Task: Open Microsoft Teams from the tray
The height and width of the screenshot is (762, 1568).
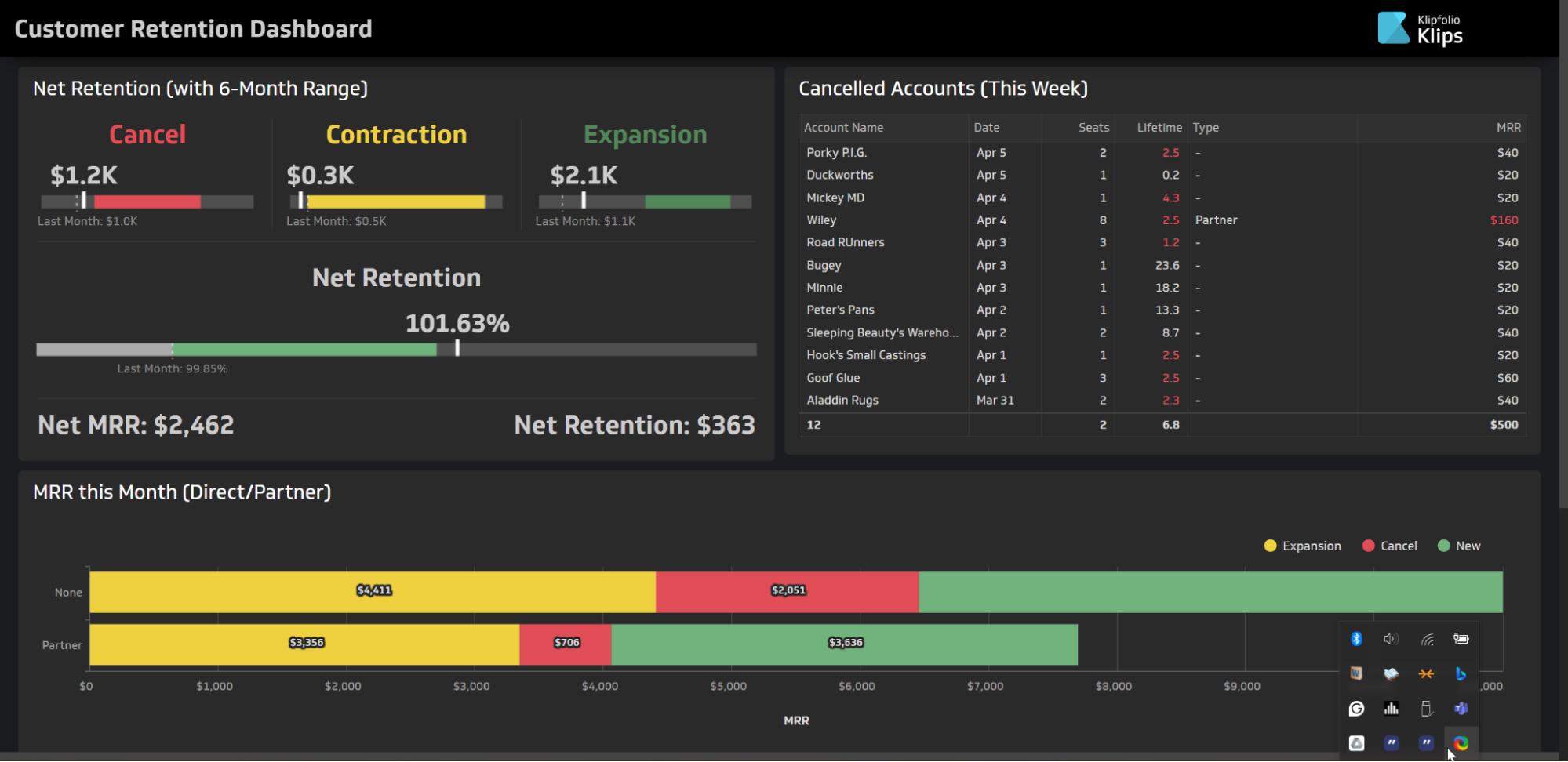Action: coord(1461,709)
